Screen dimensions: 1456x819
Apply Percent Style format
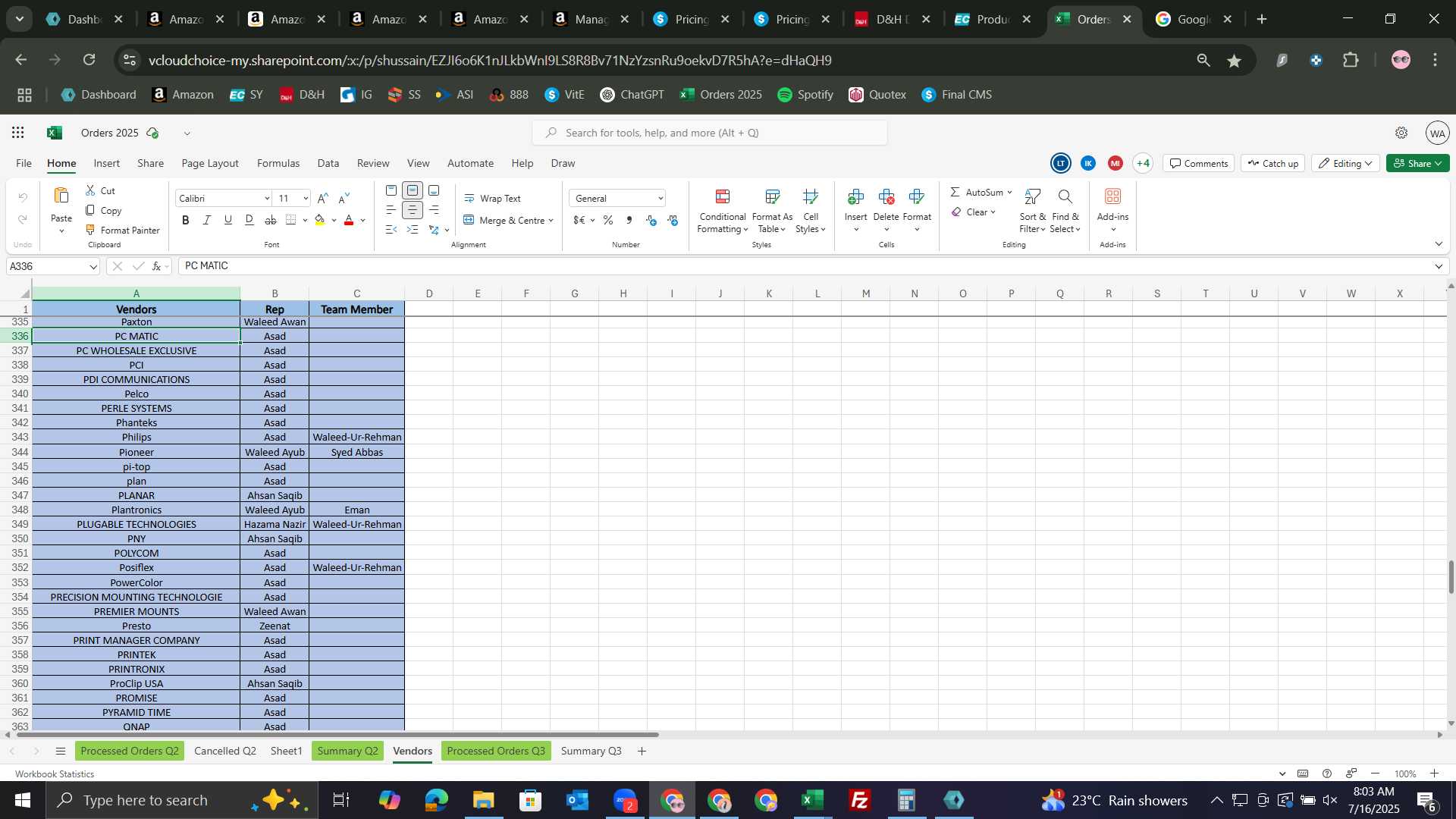pos(608,220)
